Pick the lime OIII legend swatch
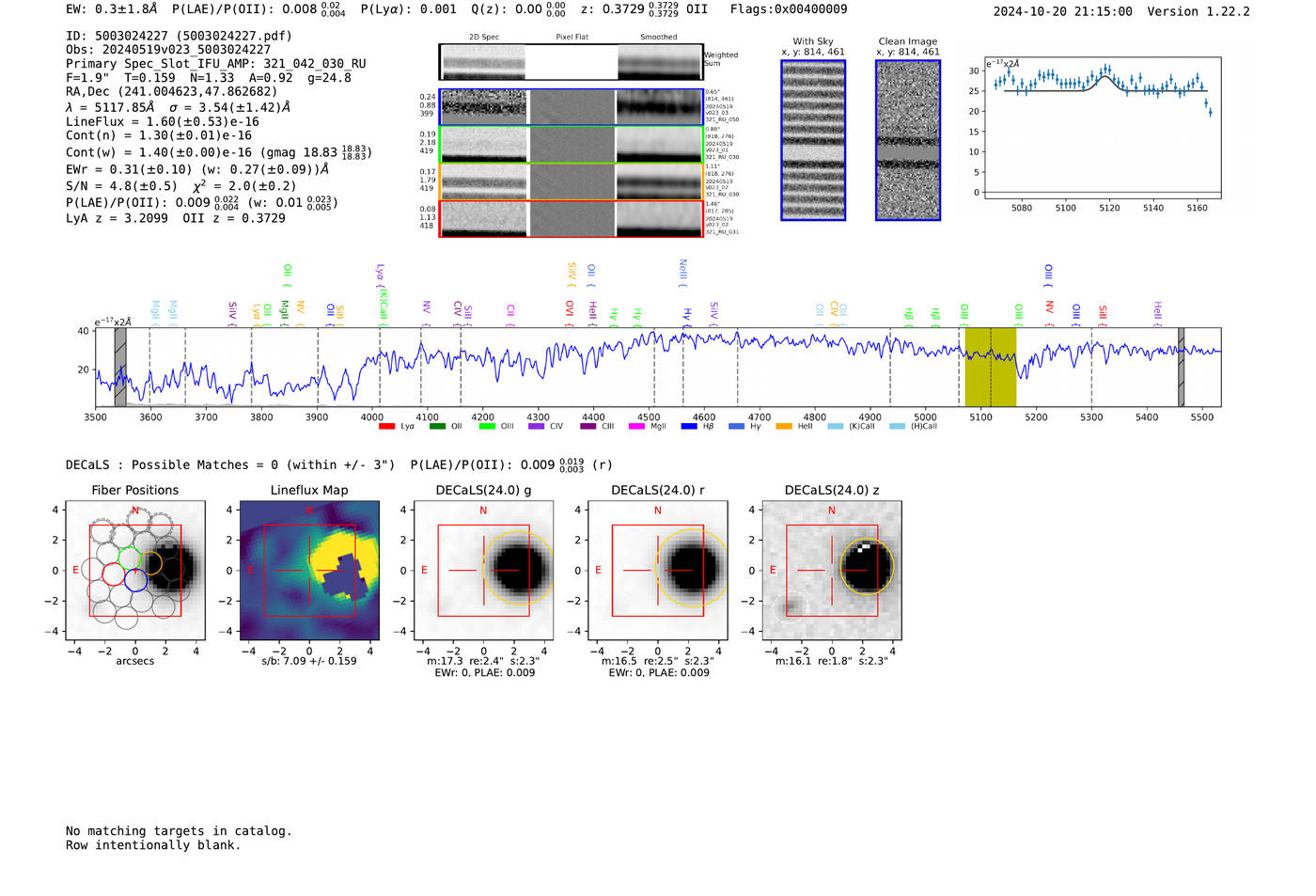This screenshot has width=1316, height=896. point(487,427)
